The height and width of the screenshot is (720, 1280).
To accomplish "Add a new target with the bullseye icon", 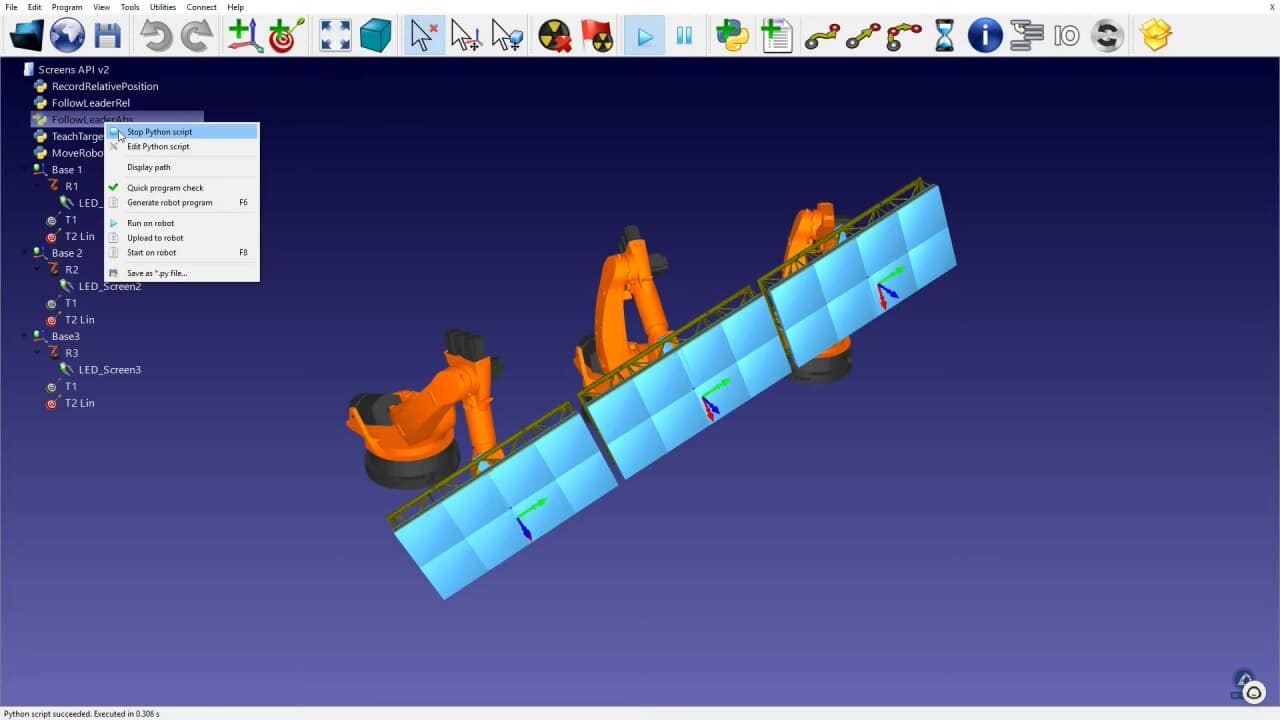I will click(286, 36).
